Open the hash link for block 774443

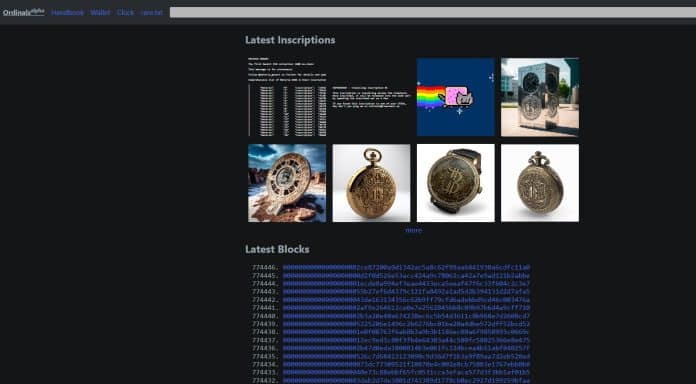click(x=407, y=292)
